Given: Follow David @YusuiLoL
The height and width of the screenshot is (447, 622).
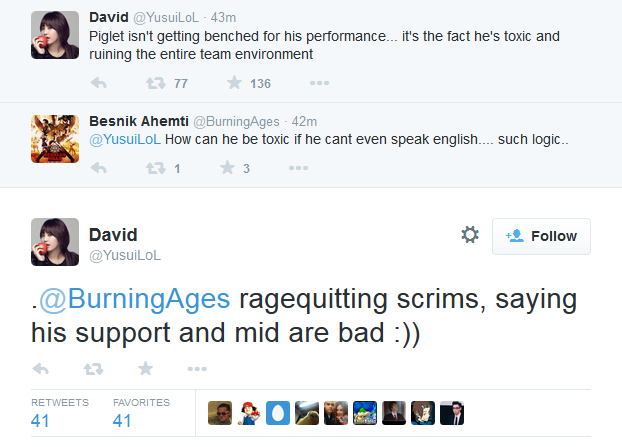Looking at the screenshot, I should pos(541,236).
